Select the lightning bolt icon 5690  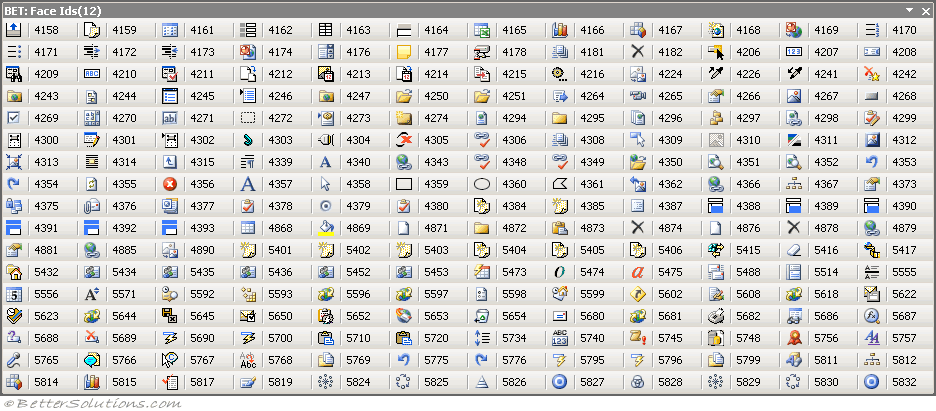[x=170, y=338]
